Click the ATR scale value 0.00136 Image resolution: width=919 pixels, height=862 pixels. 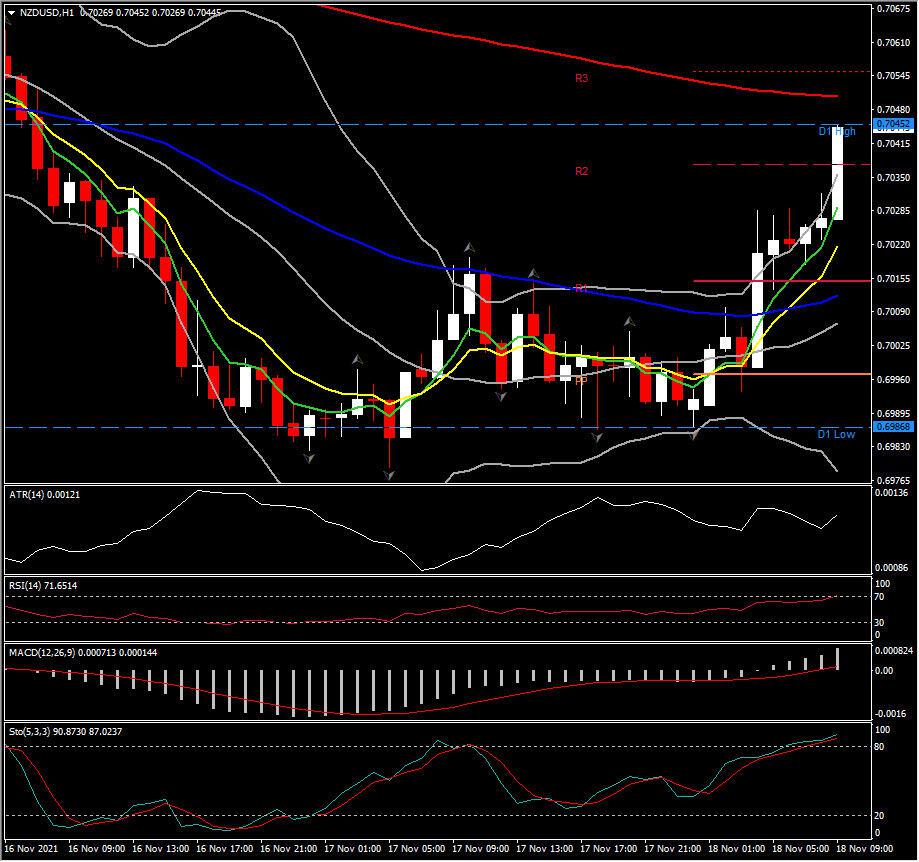pyautogui.click(x=891, y=493)
